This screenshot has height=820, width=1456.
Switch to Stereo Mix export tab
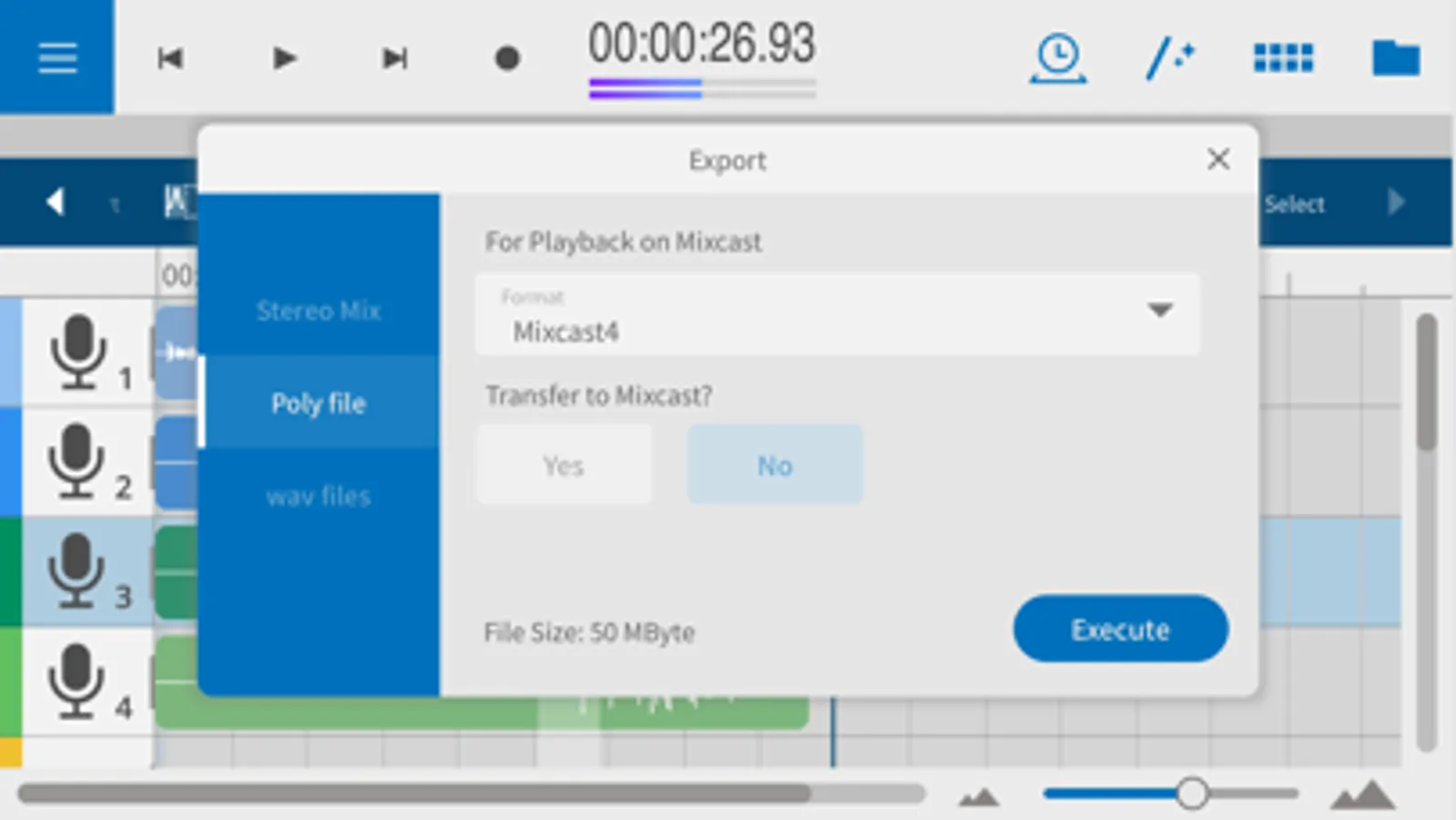pos(319,311)
